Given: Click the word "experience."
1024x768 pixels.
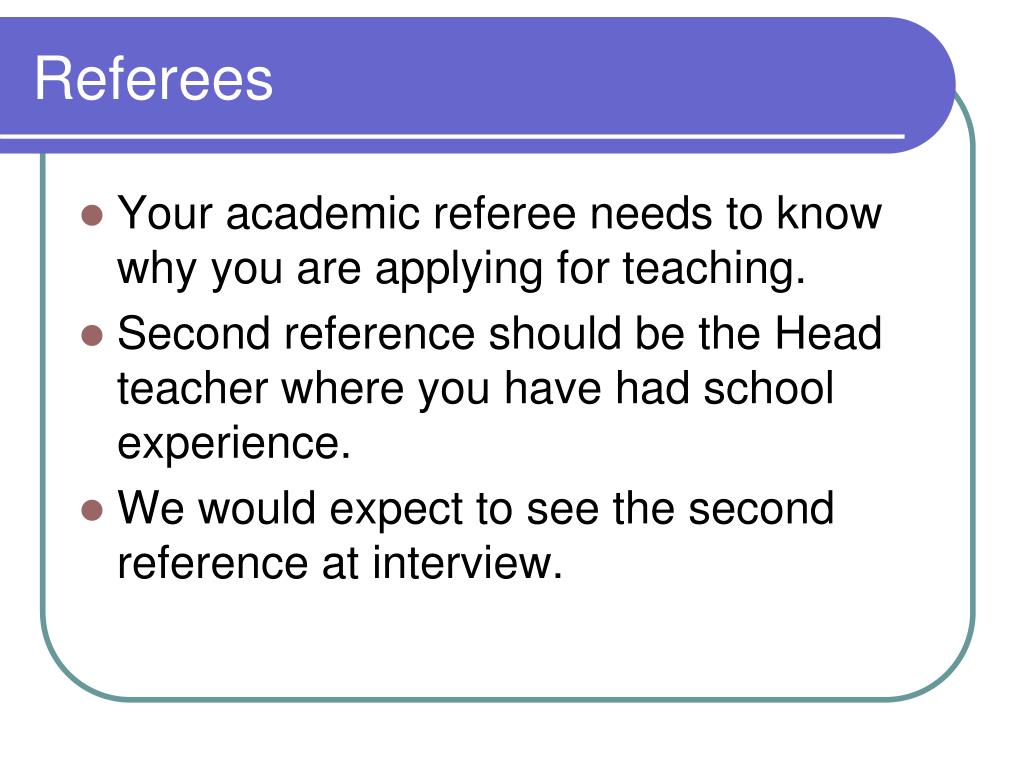Looking at the screenshot, I should click(234, 445).
